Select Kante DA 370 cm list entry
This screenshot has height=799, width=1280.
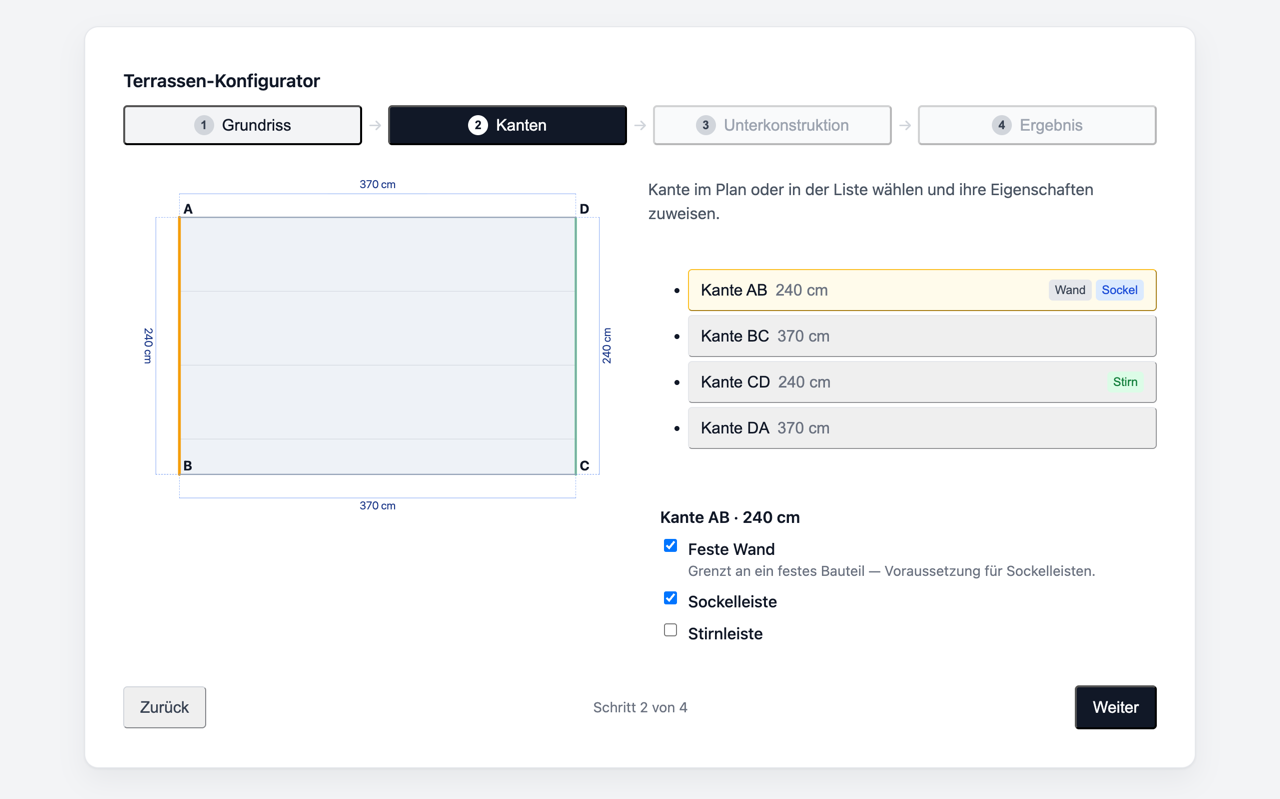click(922, 428)
